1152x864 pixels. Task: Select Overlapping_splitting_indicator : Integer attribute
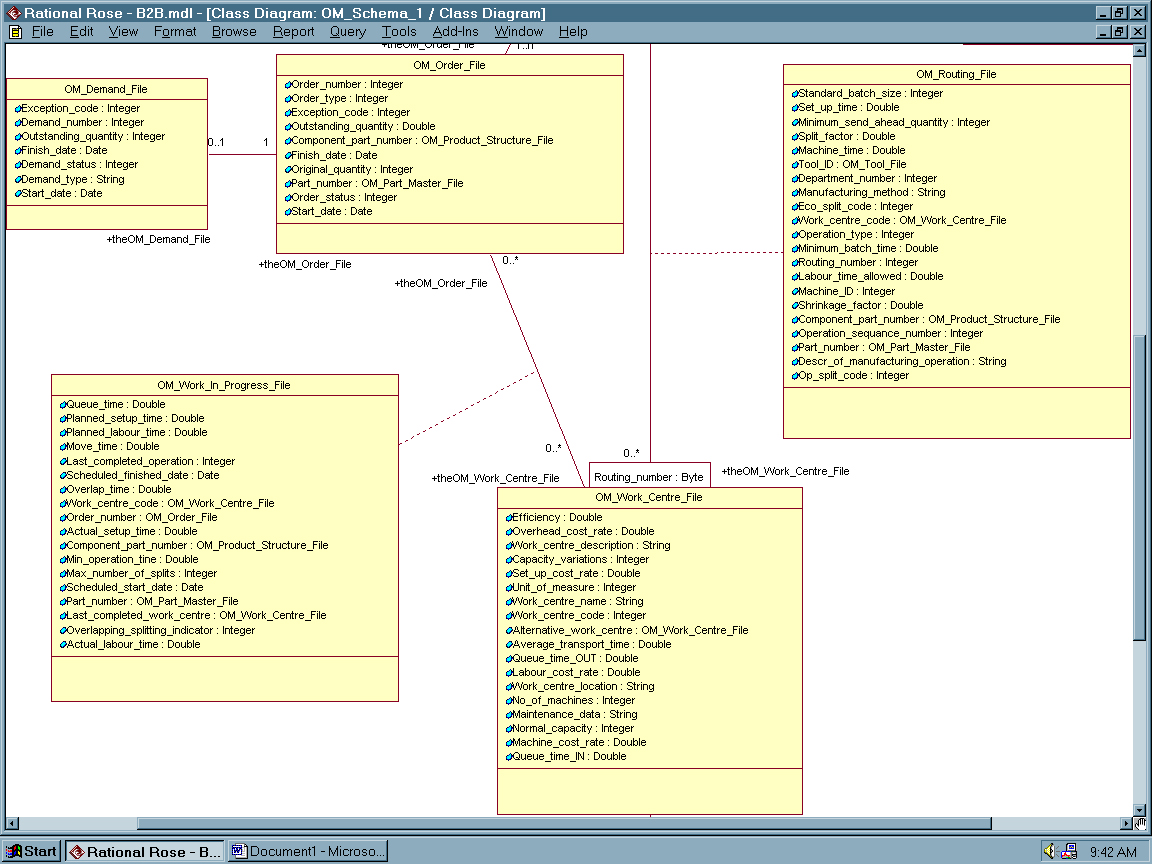157,630
